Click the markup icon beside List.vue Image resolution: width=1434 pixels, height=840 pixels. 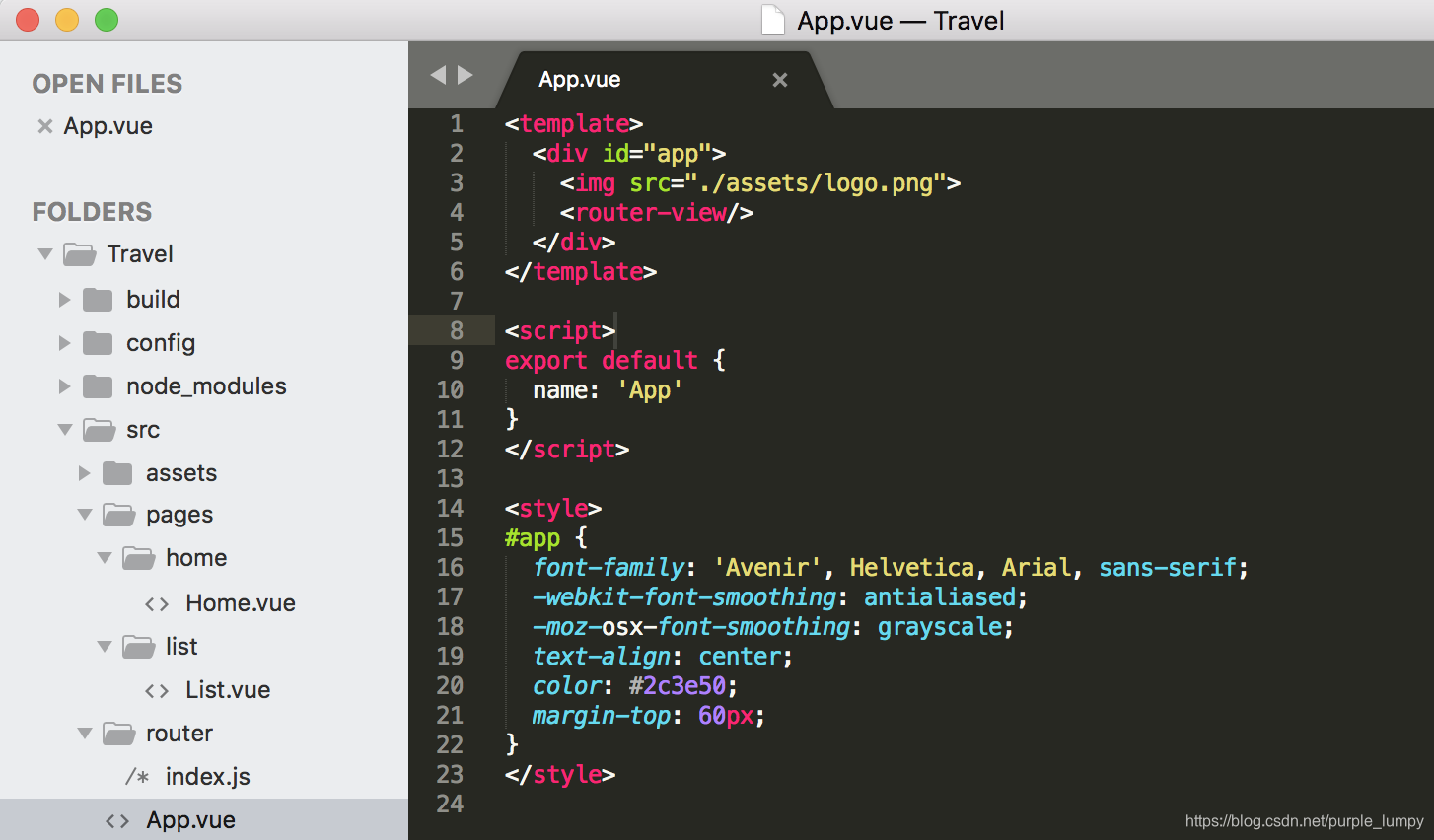(x=157, y=690)
